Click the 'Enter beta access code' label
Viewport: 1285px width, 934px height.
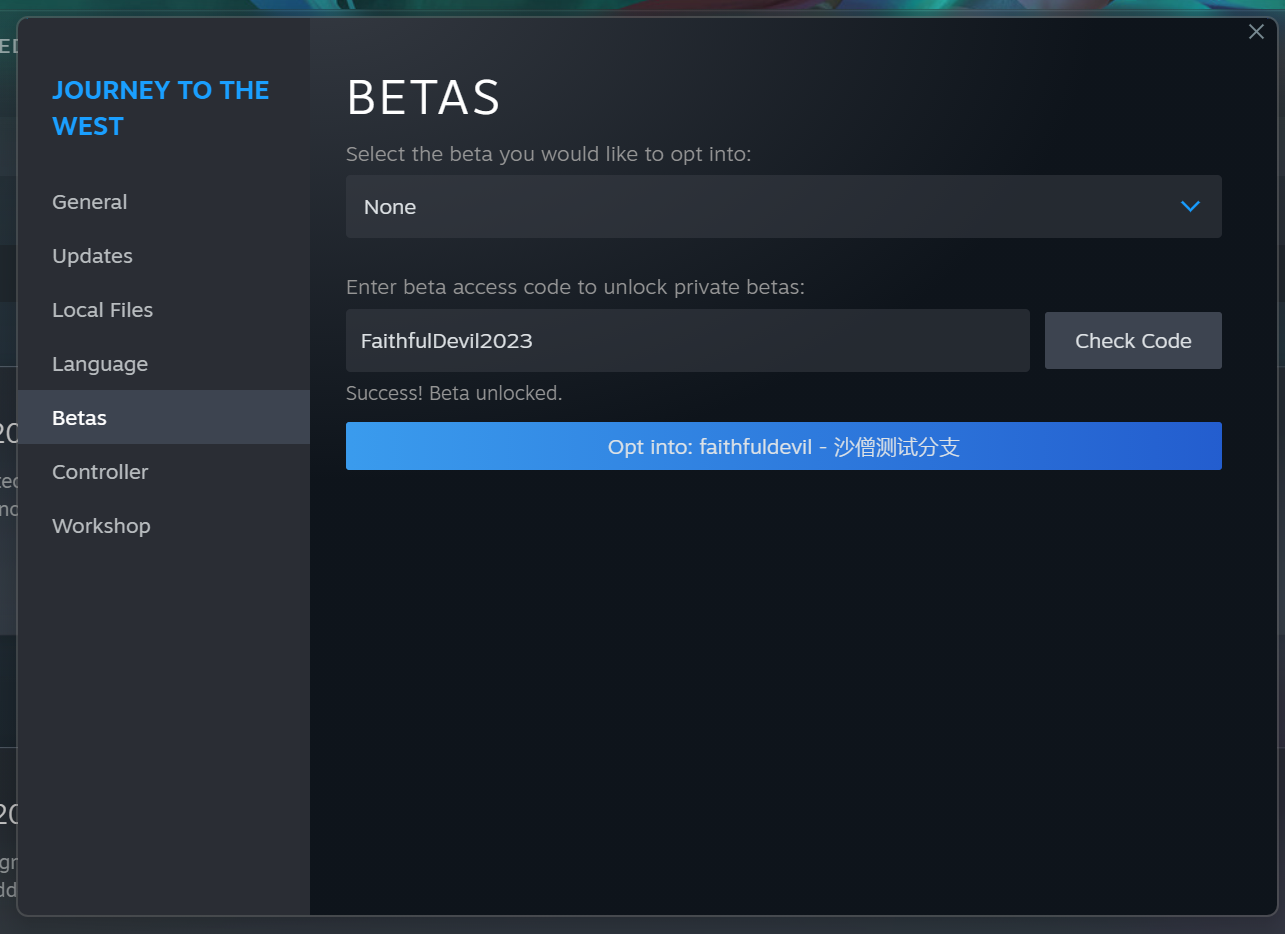575,288
